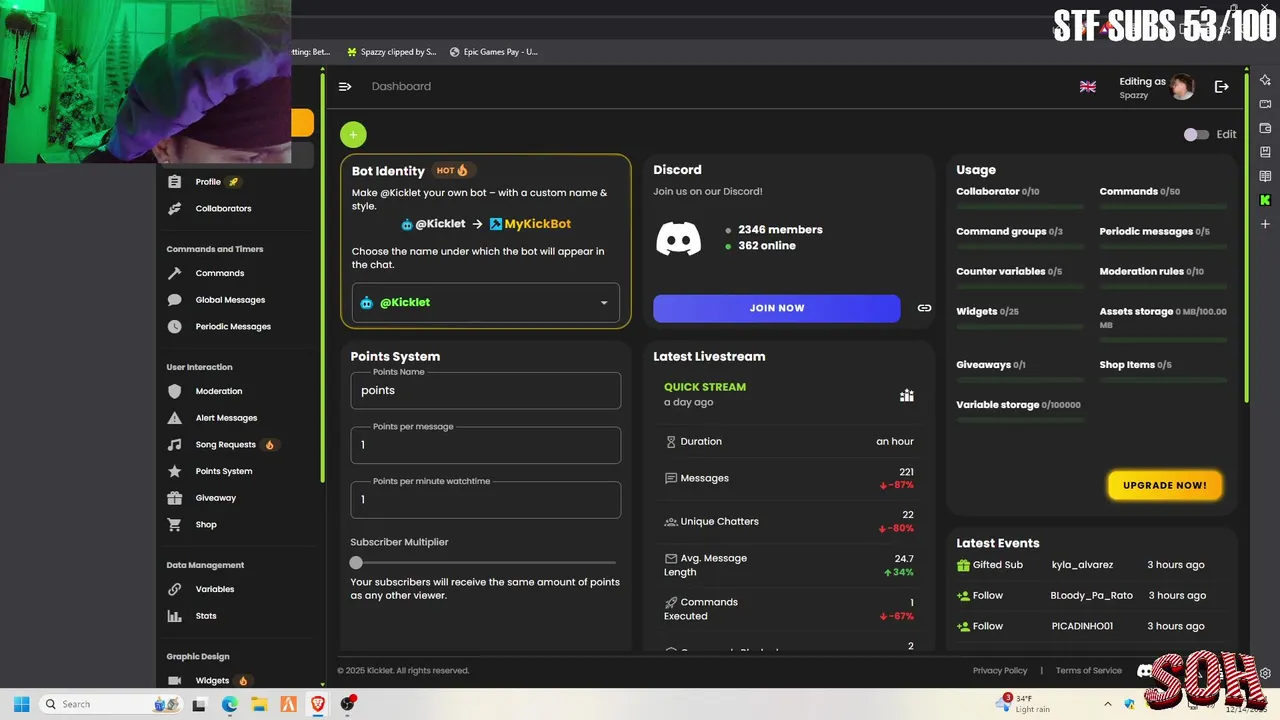Open OBS Studio from the taskbar
The height and width of the screenshot is (720, 1280).
click(x=347, y=704)
